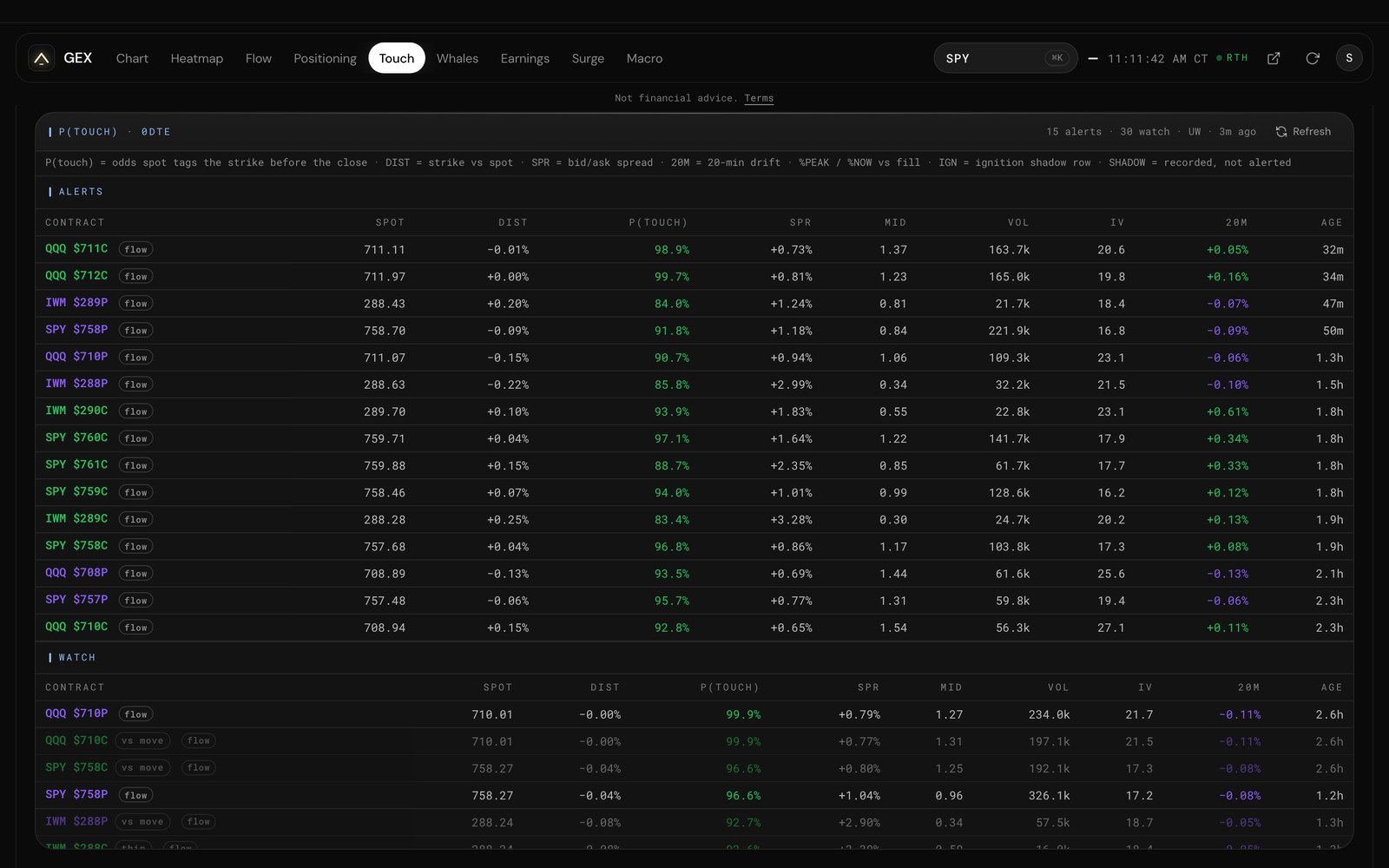Open the external link icon in header
1389x868 pixels.
(1274, 58)
